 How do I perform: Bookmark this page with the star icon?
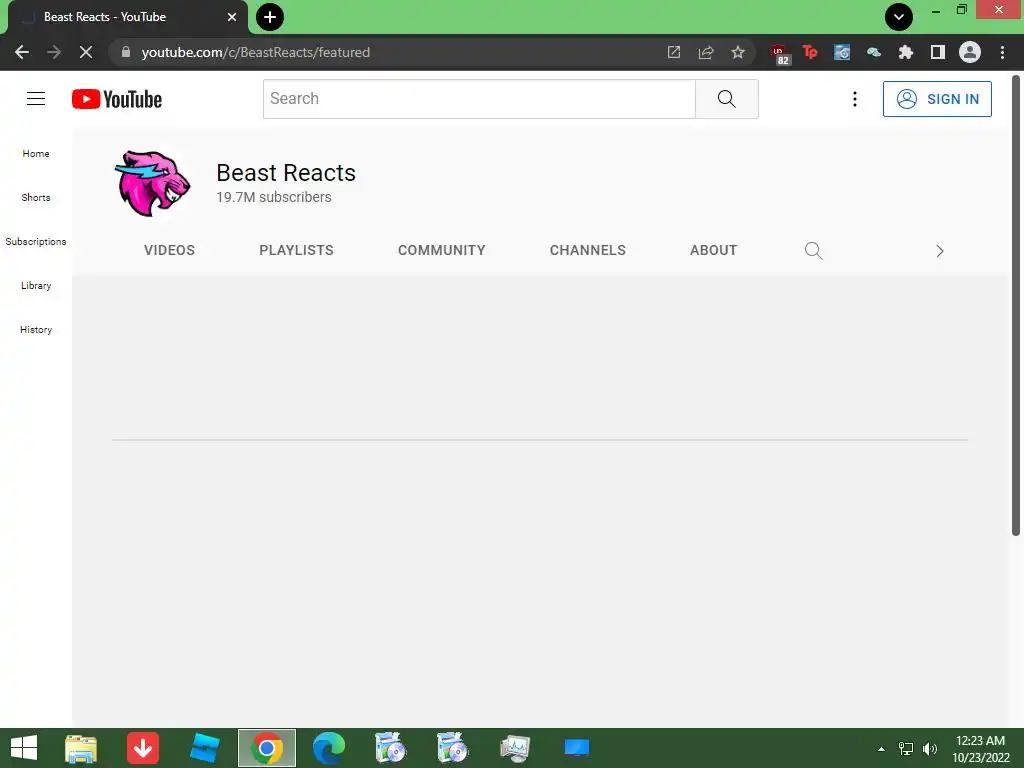point(738,52)
